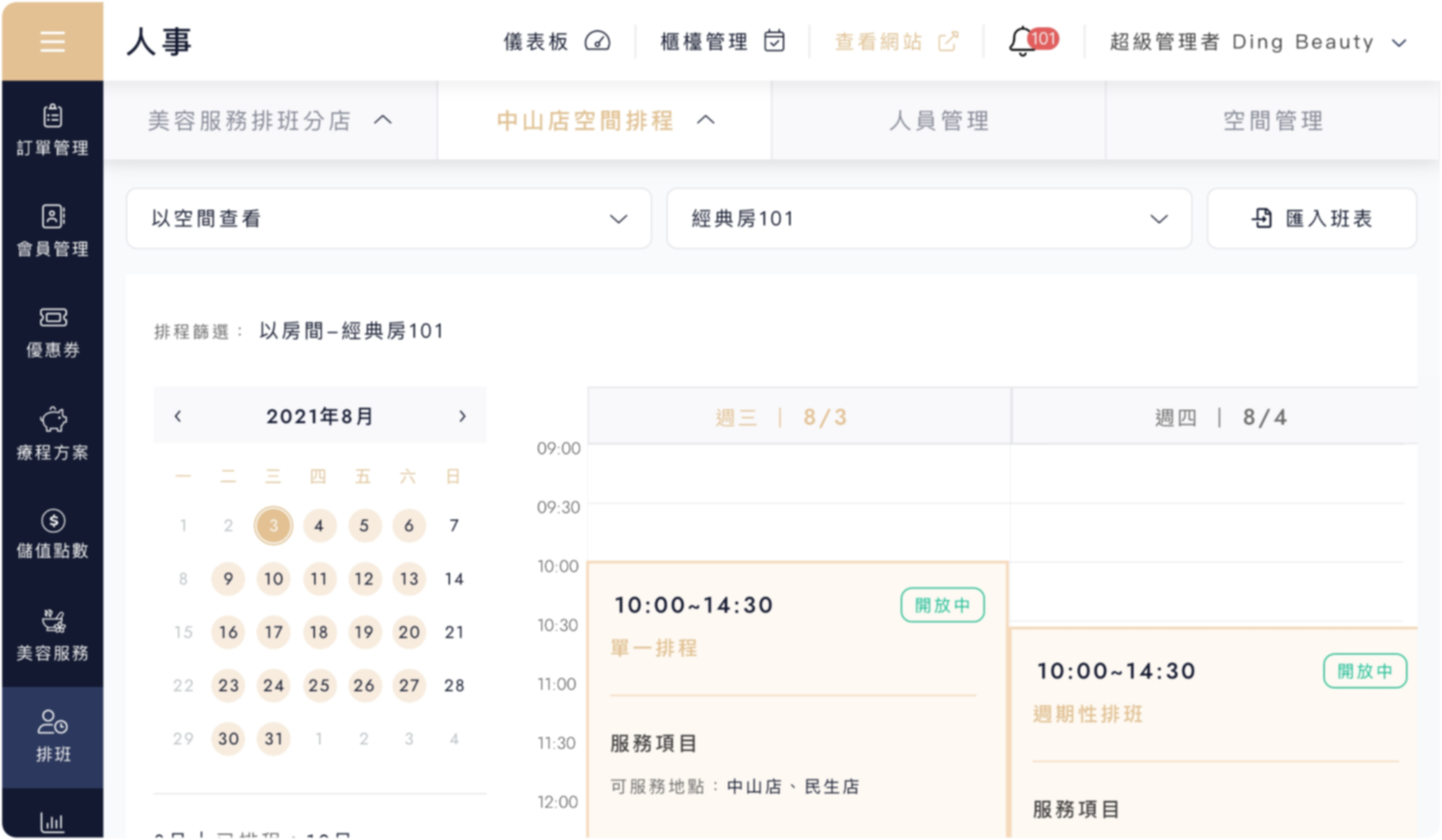The width and height of the screenshot is (1442, 840).
Task: Collapse the 中山店空間排程 tab chevron
Action: [x=706, y=120]
